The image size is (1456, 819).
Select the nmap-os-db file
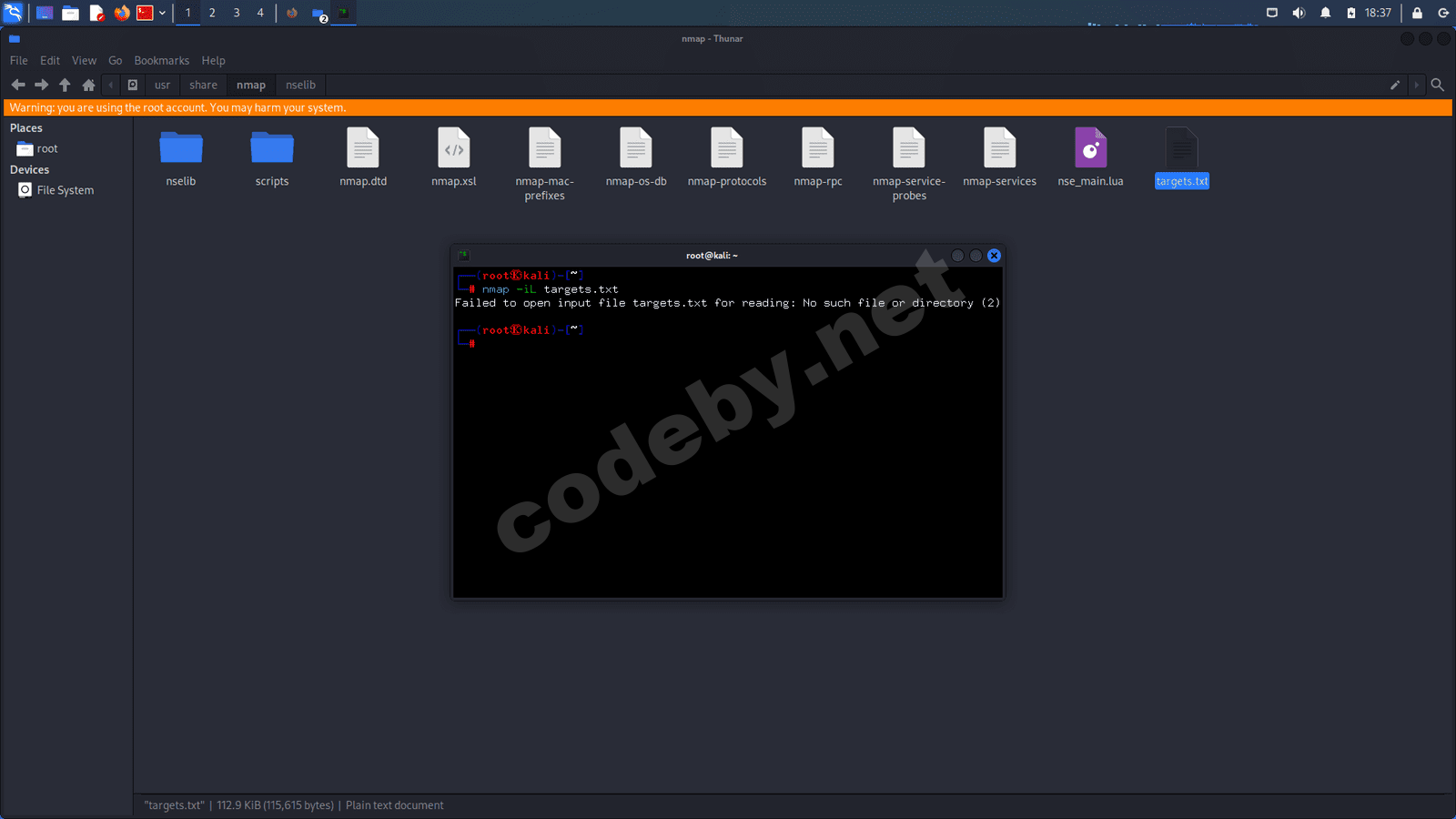coord(636,158)
